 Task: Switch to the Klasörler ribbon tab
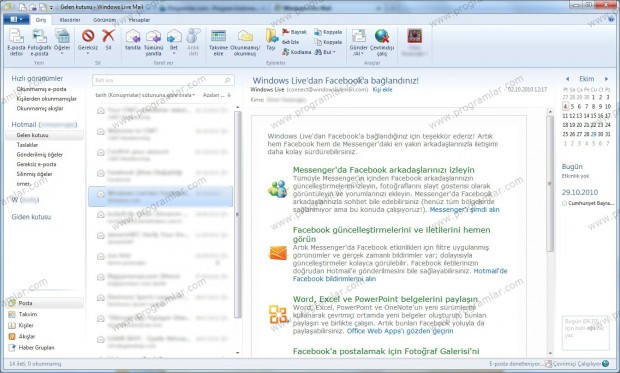click(x=70, y=19)
